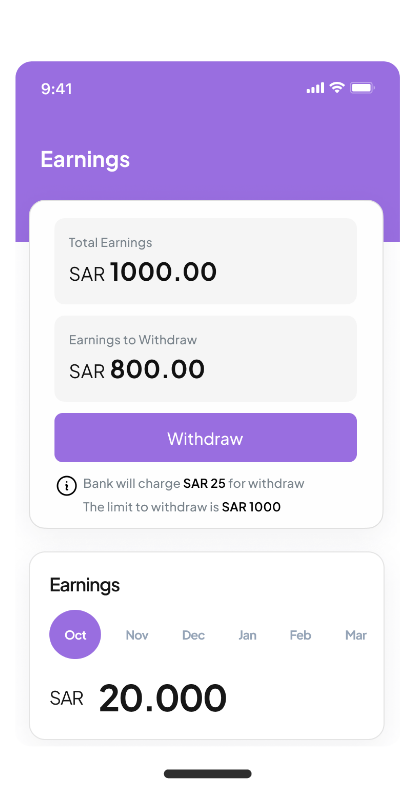Screen dimensions: 416x800
Task: Click the Total Earnings SAR 1000.00 card
Action: [x=206, y=261]
